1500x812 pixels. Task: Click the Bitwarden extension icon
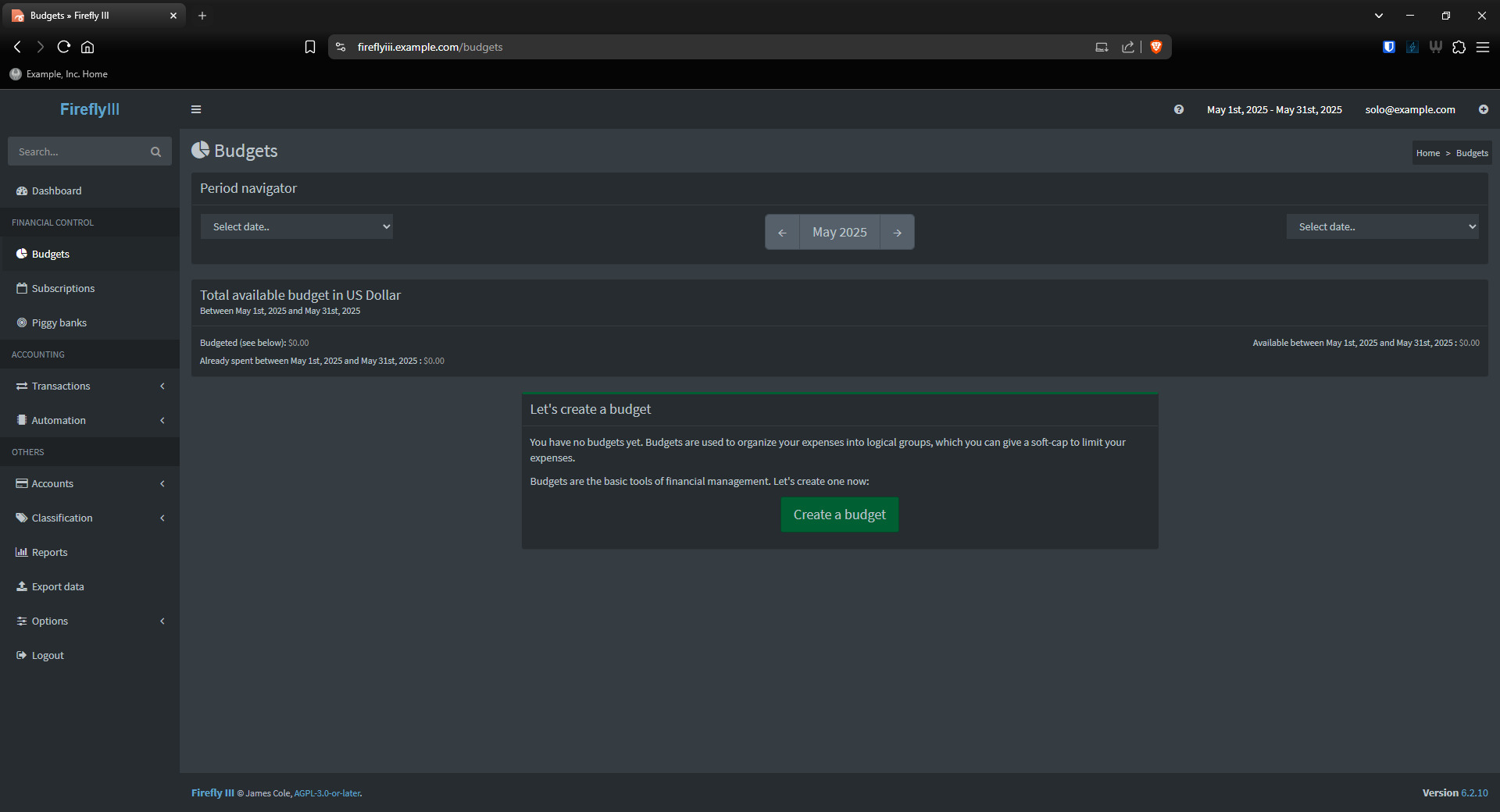pos(1388,47)
